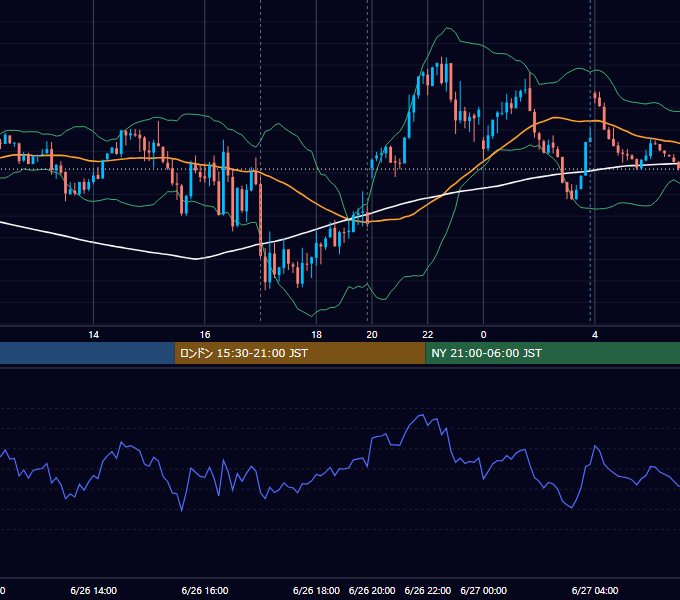Select the 22 hour label on the price chart axis
Screen dimensions: 680x600
(x=428, y=335)
